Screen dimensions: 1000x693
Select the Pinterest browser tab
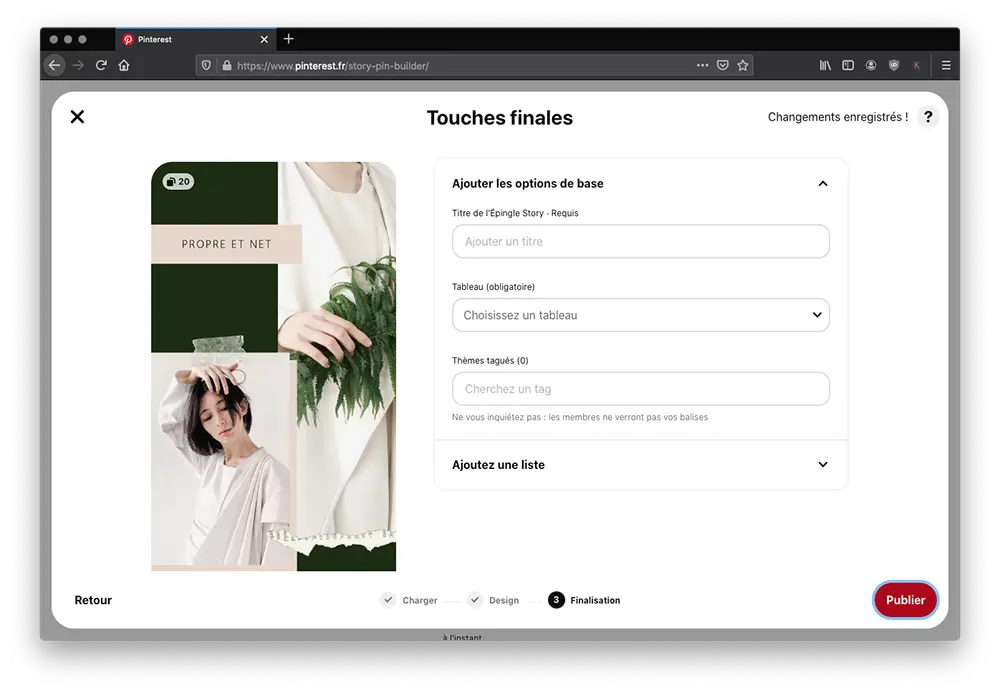pos(195,40)
